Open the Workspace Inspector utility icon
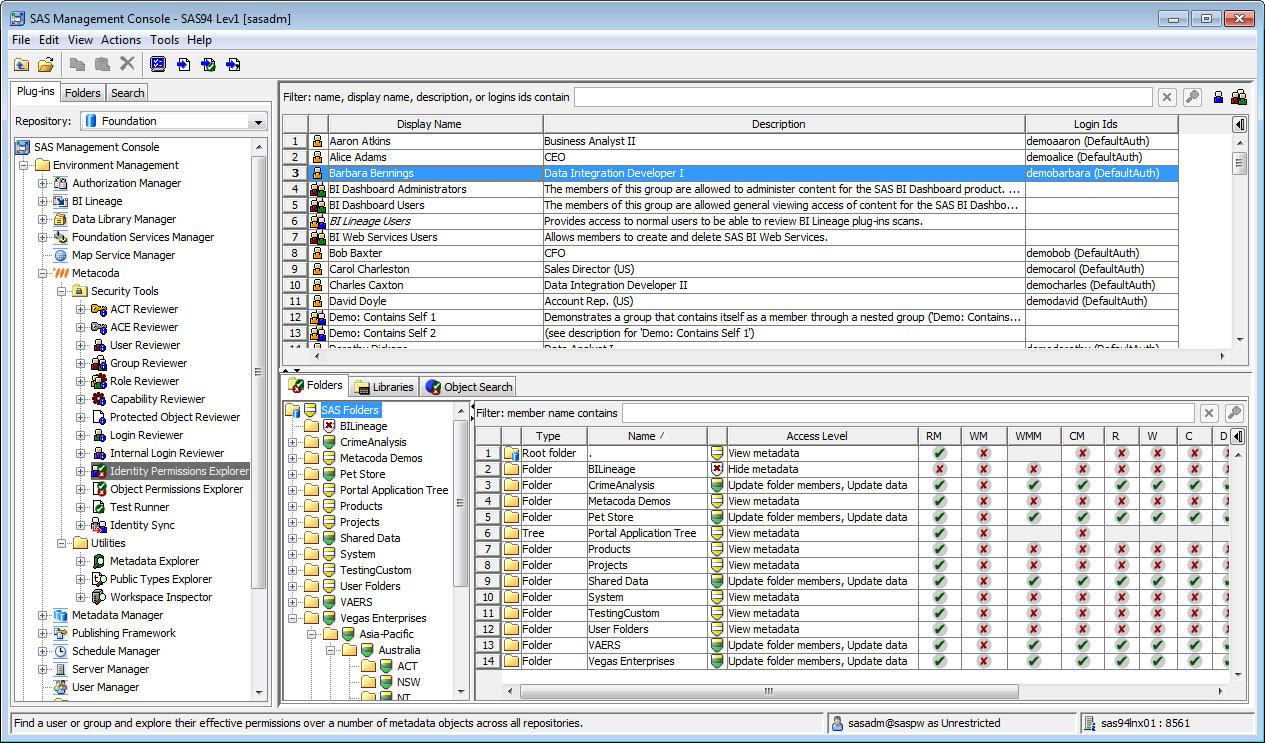 (99, 597)
